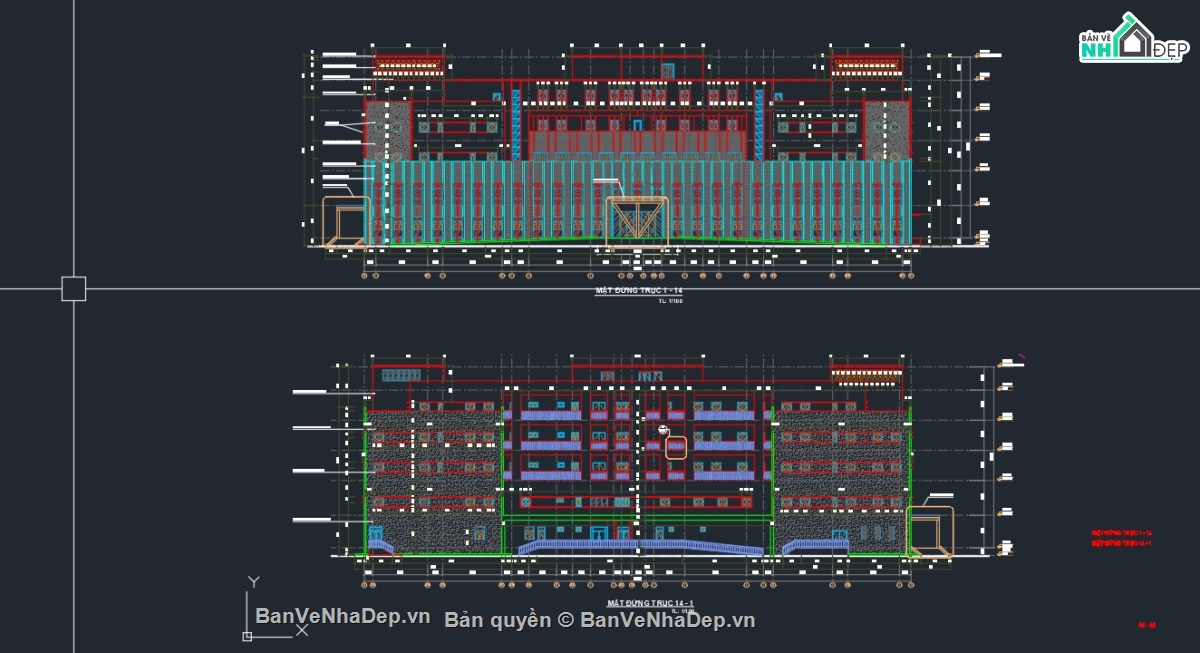Viewport: 1200px width, 653px height.
Task: Click the orange rounded callout marker in bottom elevation
Action: click(x=676, y=446)
